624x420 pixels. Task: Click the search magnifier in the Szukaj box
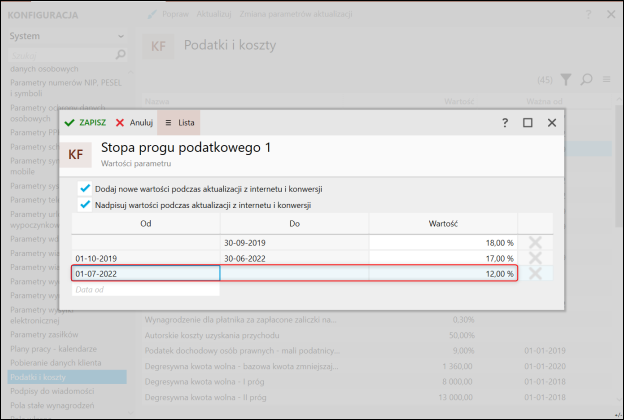point(120,55)
